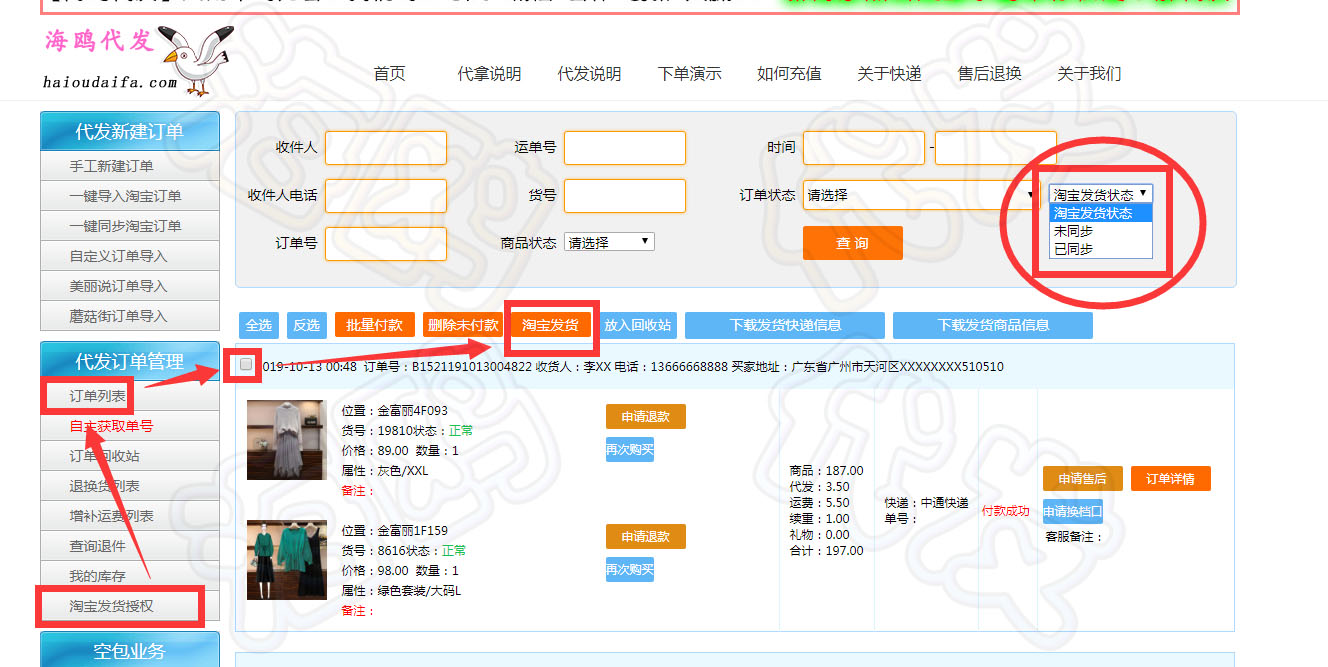Select 已同步 in the open dropdown list
This screenshot has height=667, width=1328.
1073,249
